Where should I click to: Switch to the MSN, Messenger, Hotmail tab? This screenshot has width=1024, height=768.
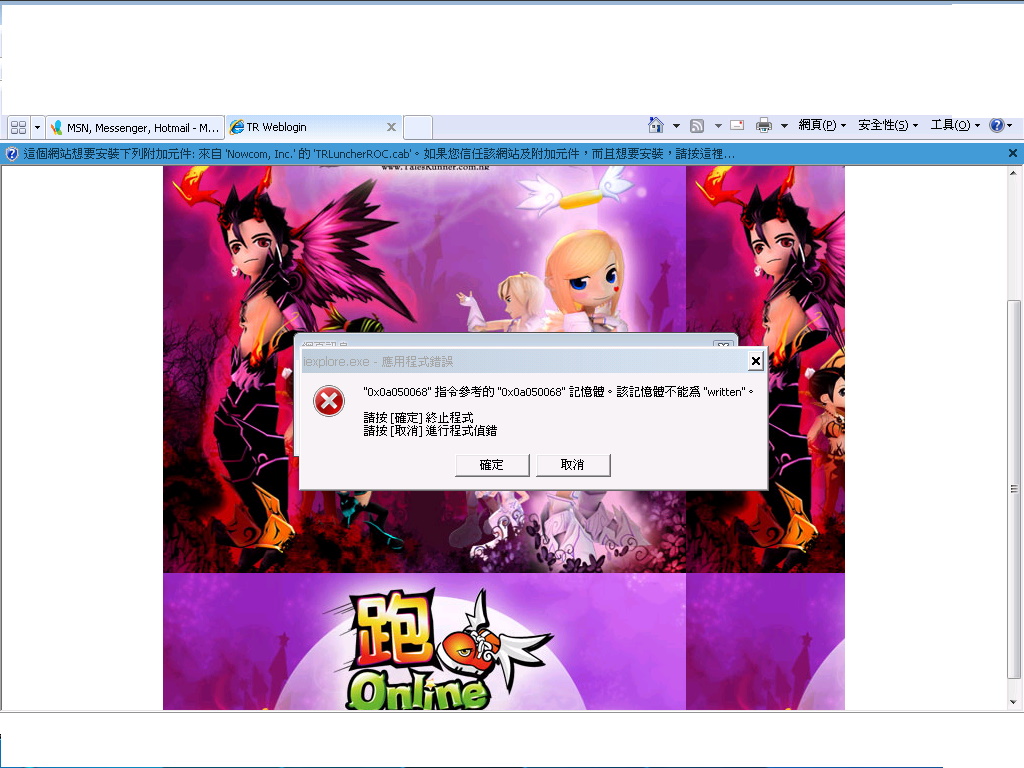click(135, 127)
